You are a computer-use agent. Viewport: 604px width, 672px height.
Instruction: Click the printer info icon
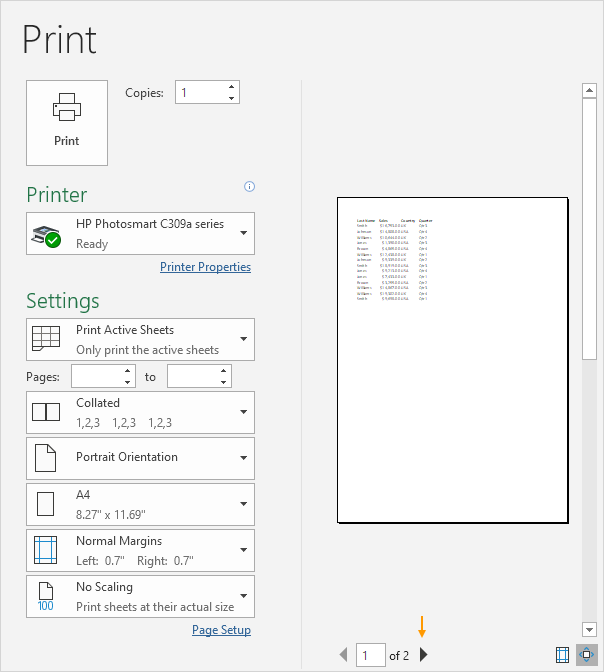(x=249, y=186)
